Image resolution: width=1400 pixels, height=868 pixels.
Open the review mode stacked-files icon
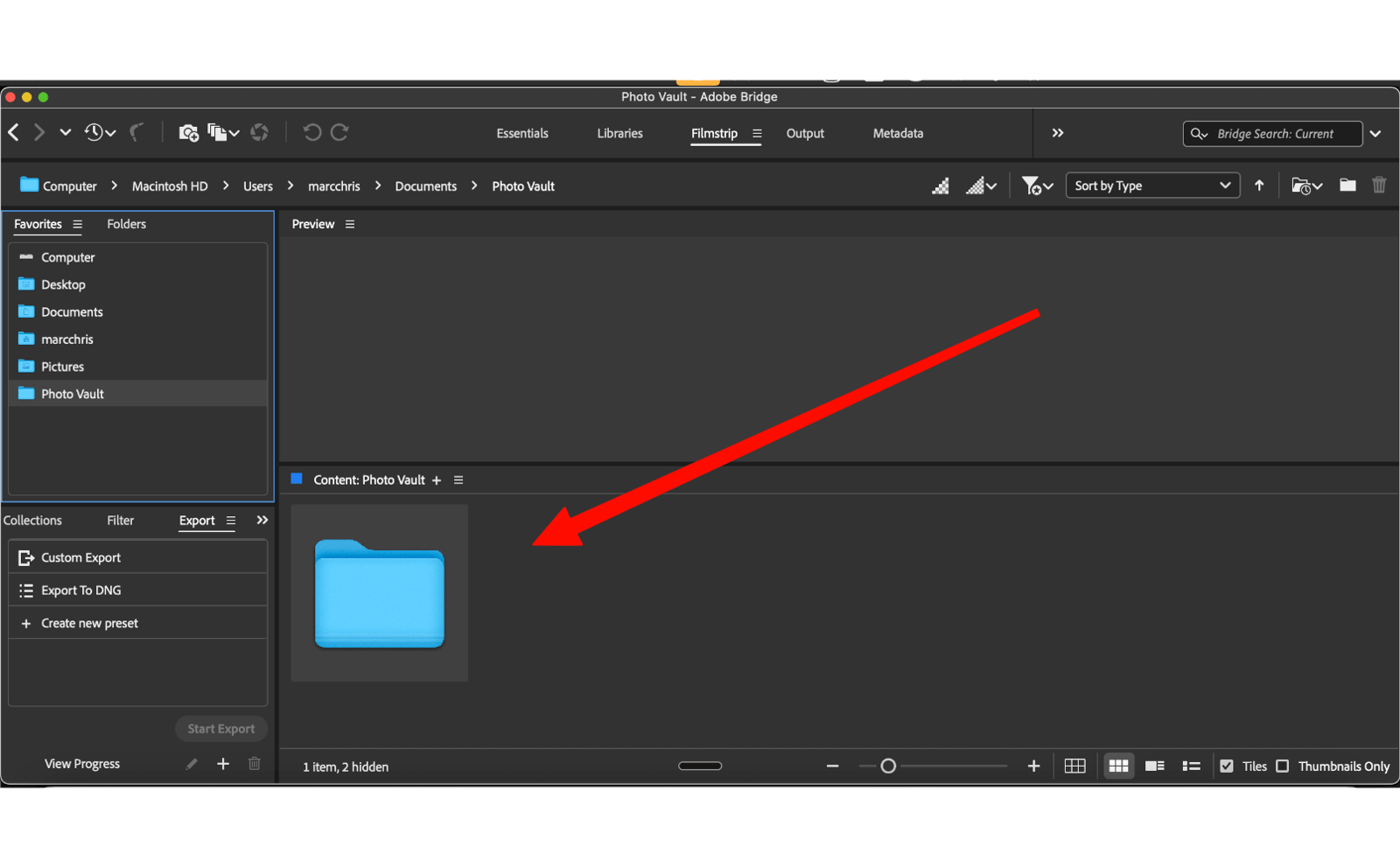point(223,133)
